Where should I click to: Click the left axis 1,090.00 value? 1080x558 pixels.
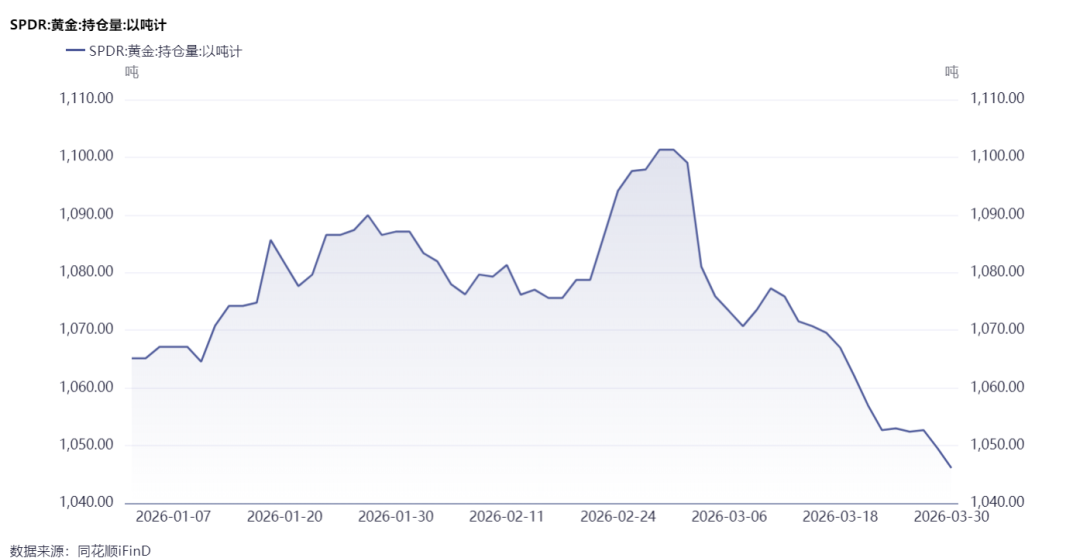pos(86,215)
